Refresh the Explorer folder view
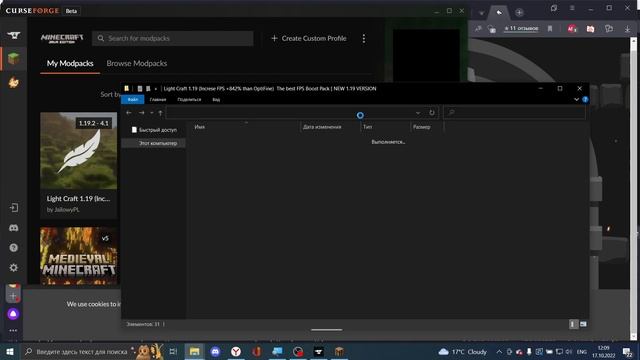 pyautogui.click(x=432, y=113)
